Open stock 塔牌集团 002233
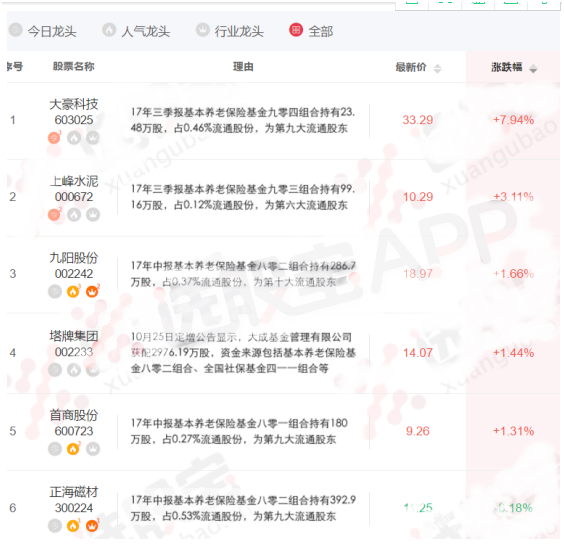This screenshot has width=564, height=544. point(74,344)
